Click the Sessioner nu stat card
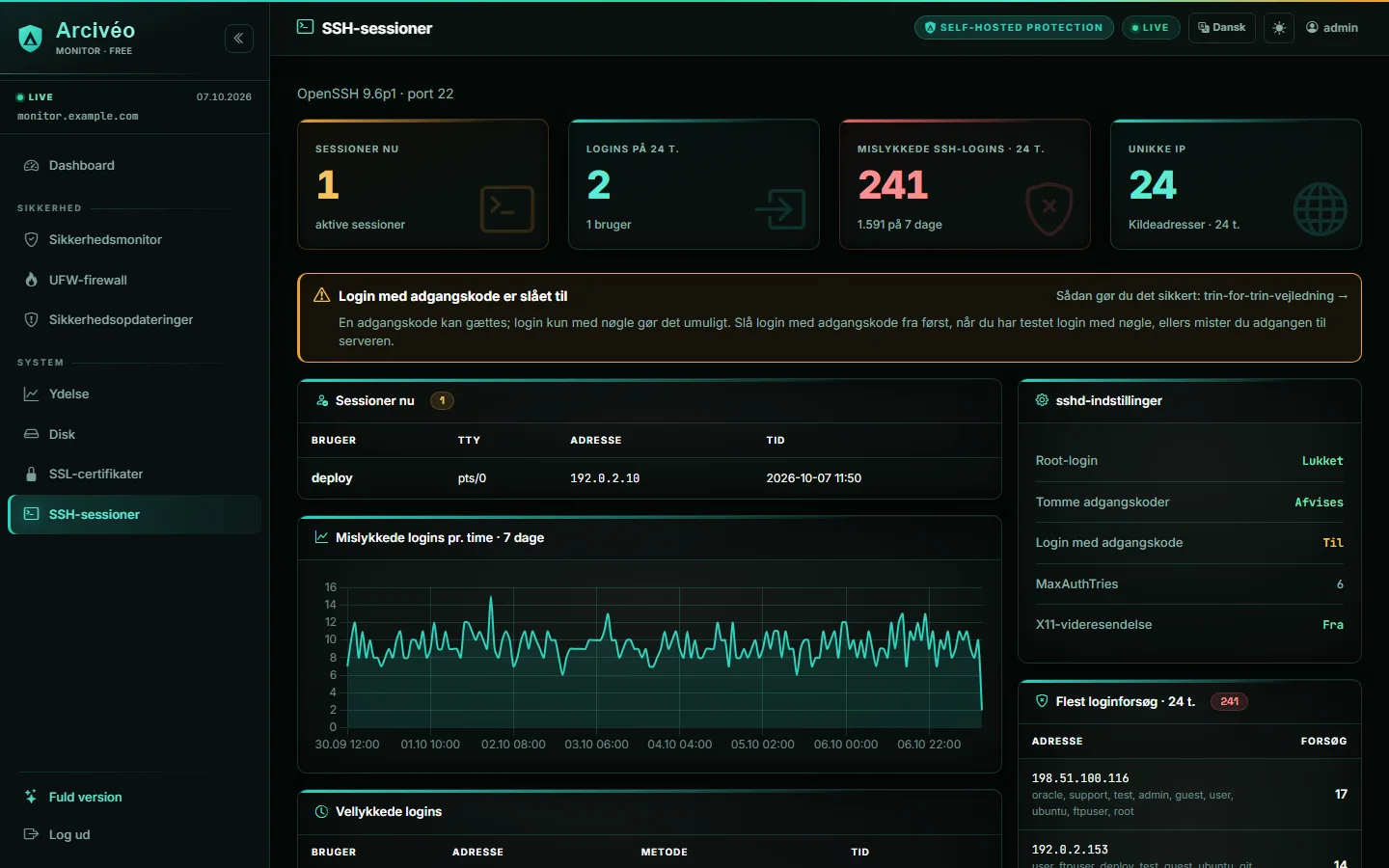 pos(423,184)
